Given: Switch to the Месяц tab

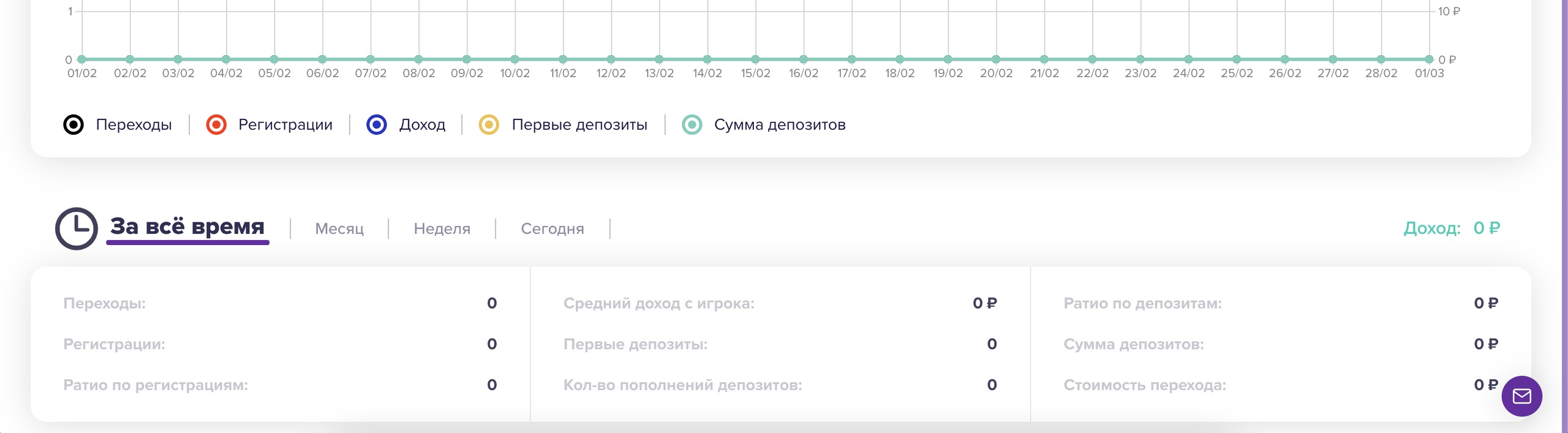Looking at the screenshot, I should (x=339, y=228).
